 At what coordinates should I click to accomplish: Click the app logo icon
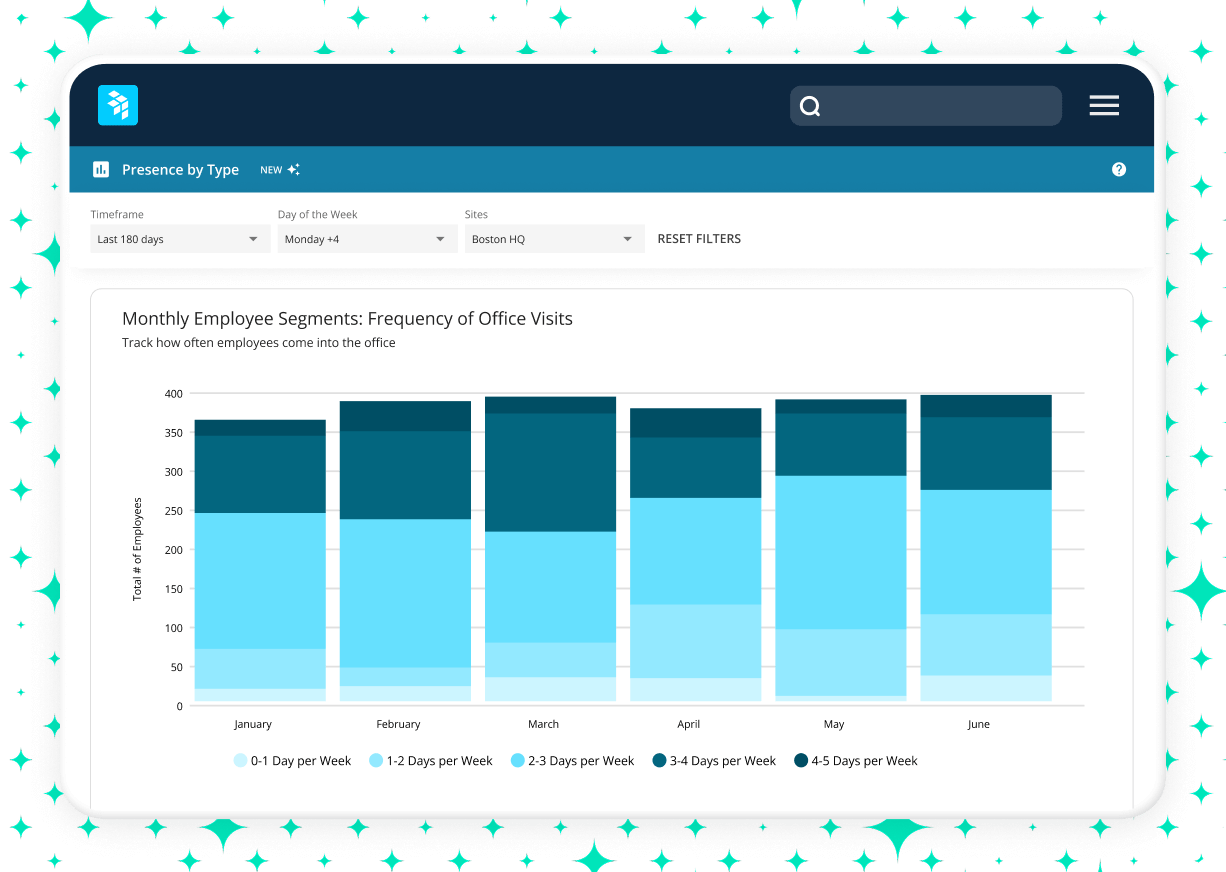click(117, 105)
